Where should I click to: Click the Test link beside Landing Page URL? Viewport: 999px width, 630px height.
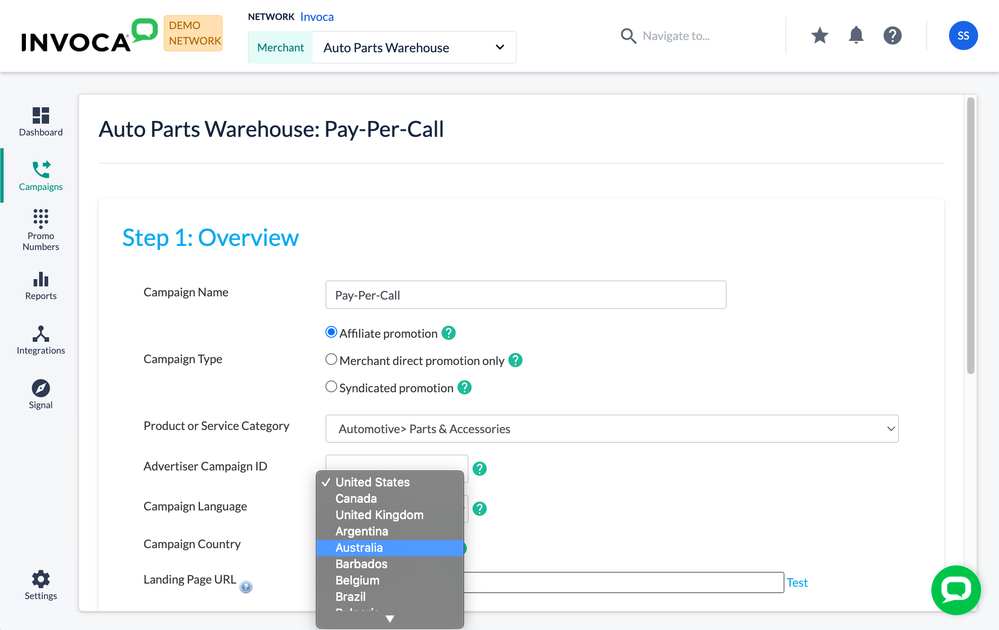[797, 582]
